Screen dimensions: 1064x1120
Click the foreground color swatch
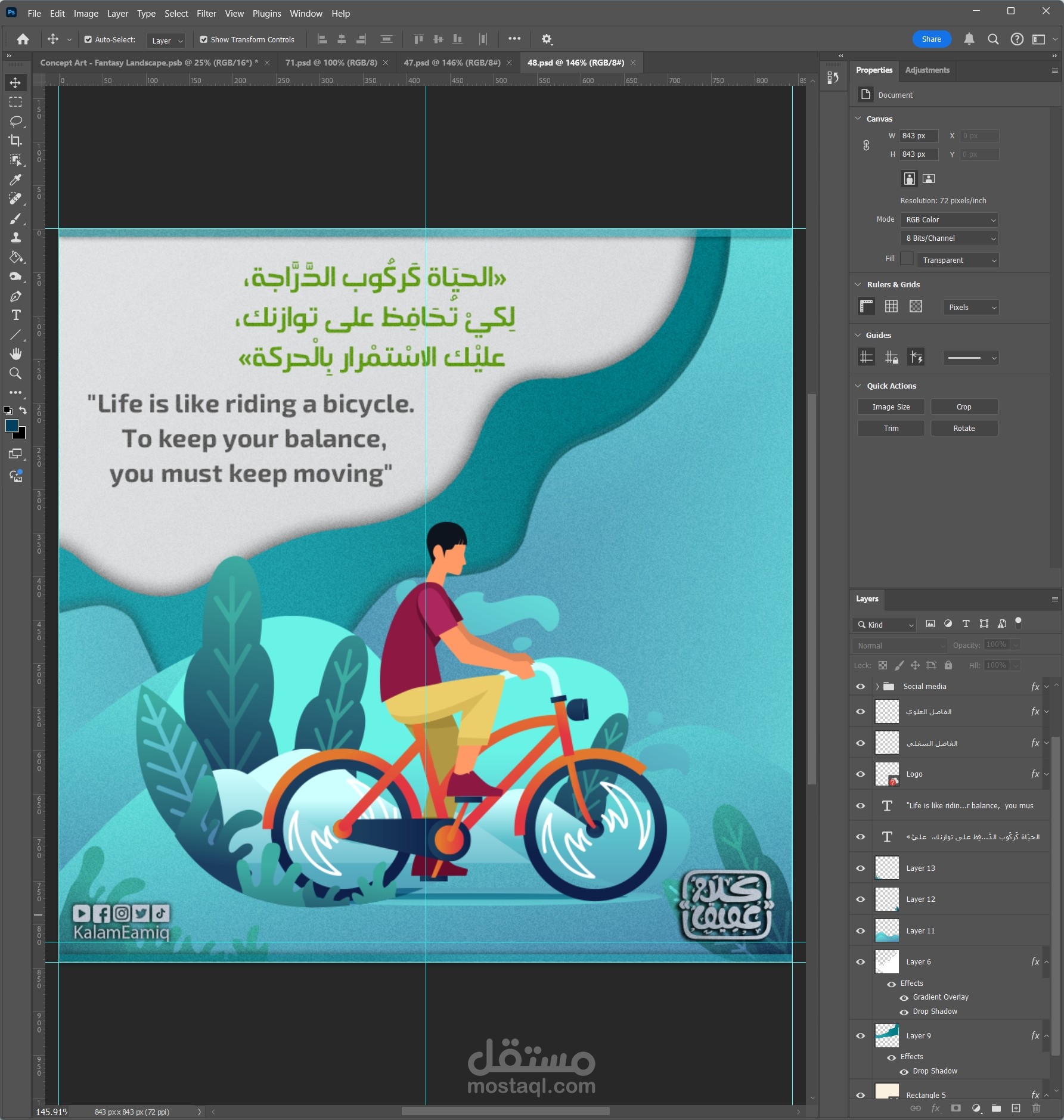pyautogui.click(x=11, y=425)
